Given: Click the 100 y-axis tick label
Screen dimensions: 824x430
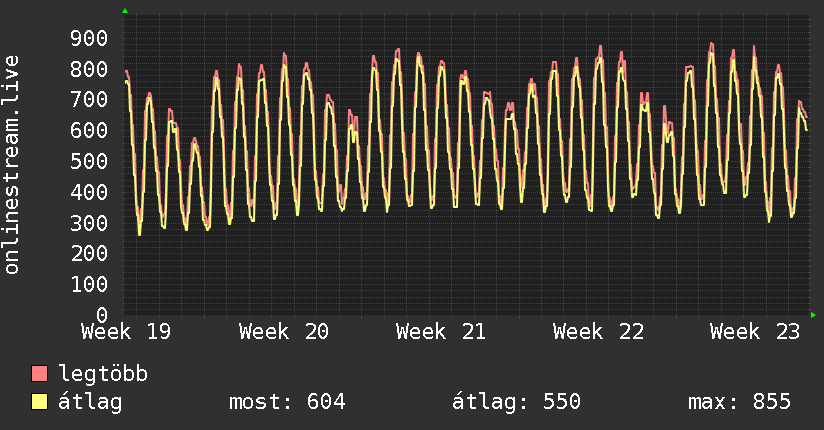Looking at the screenshot, I should coord(89,285).
